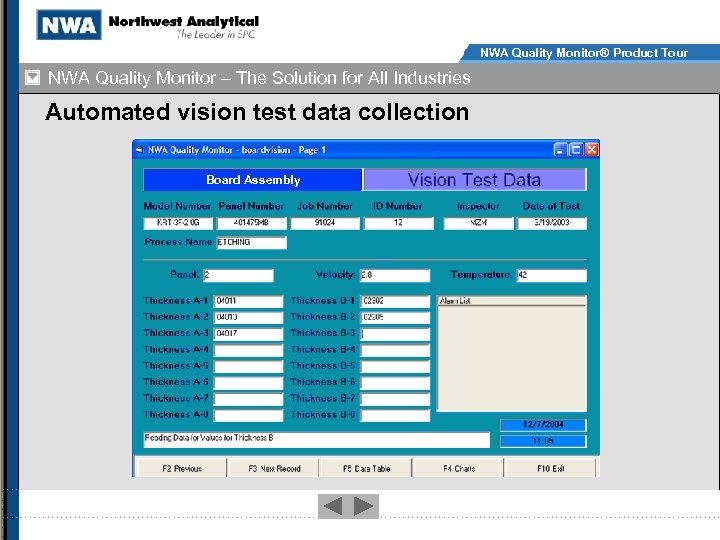
Task: Click the Date of Test field
Action: tap(552, 223)
